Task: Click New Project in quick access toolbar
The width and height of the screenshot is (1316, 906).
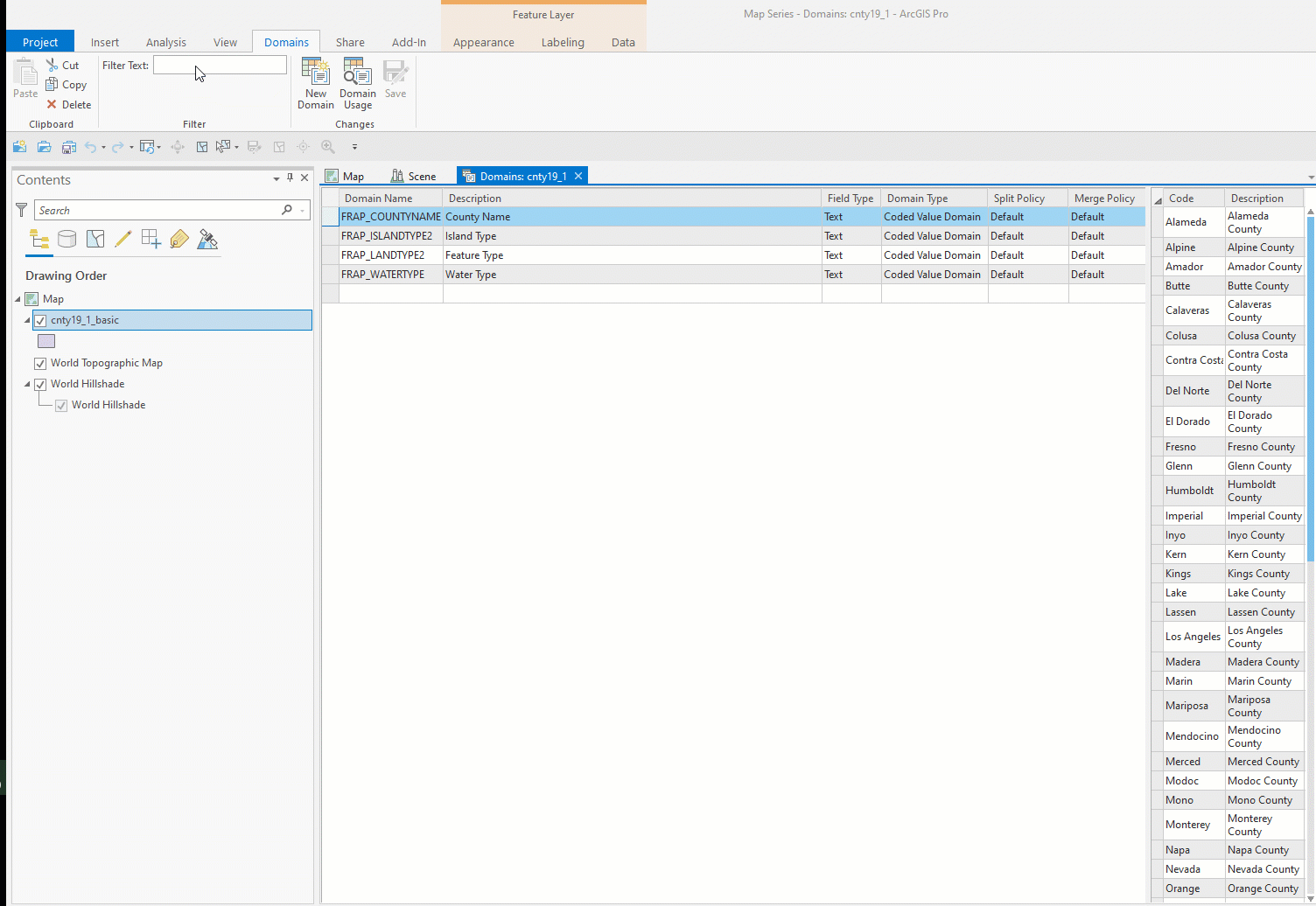Action: [x=19, y=147]
